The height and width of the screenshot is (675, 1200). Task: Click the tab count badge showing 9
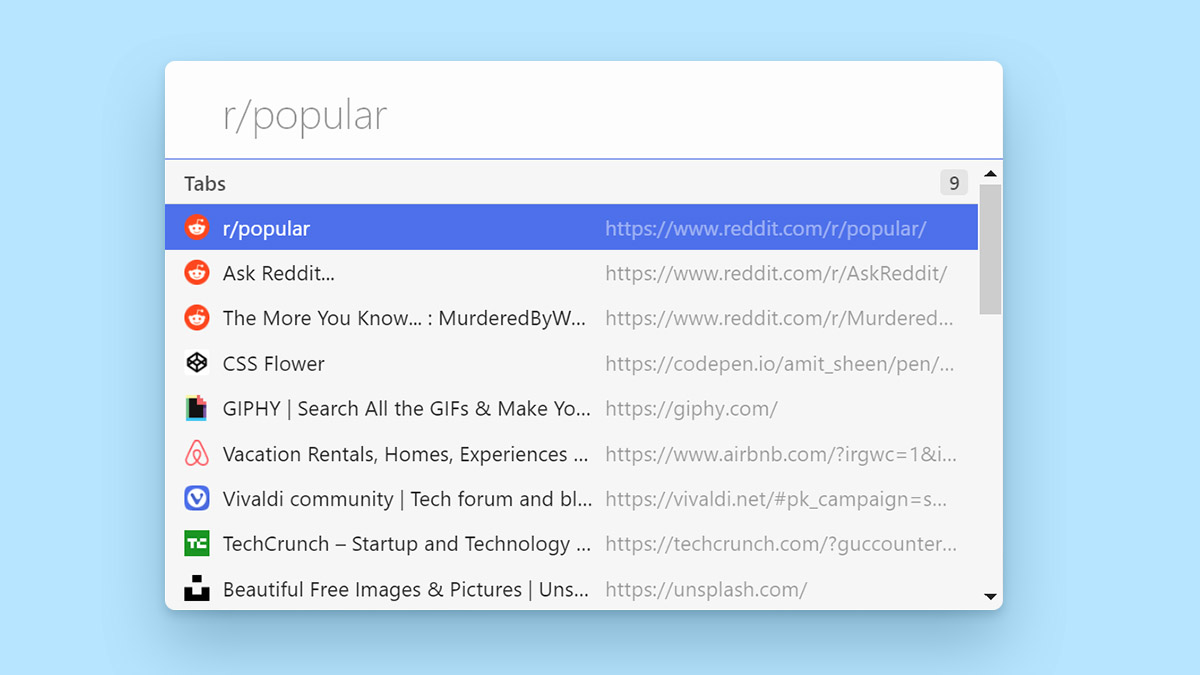pos(953,183)
